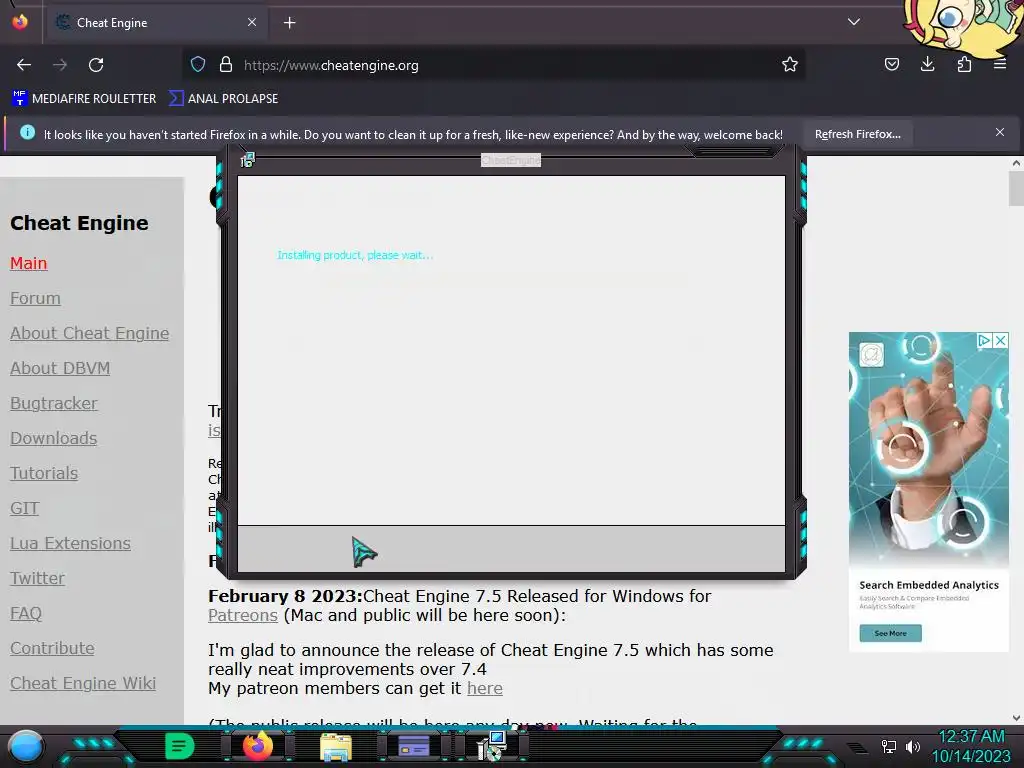The image size is (1024, 768).
Task: Click the network tray icon
Action: click(x=889, y=746)
